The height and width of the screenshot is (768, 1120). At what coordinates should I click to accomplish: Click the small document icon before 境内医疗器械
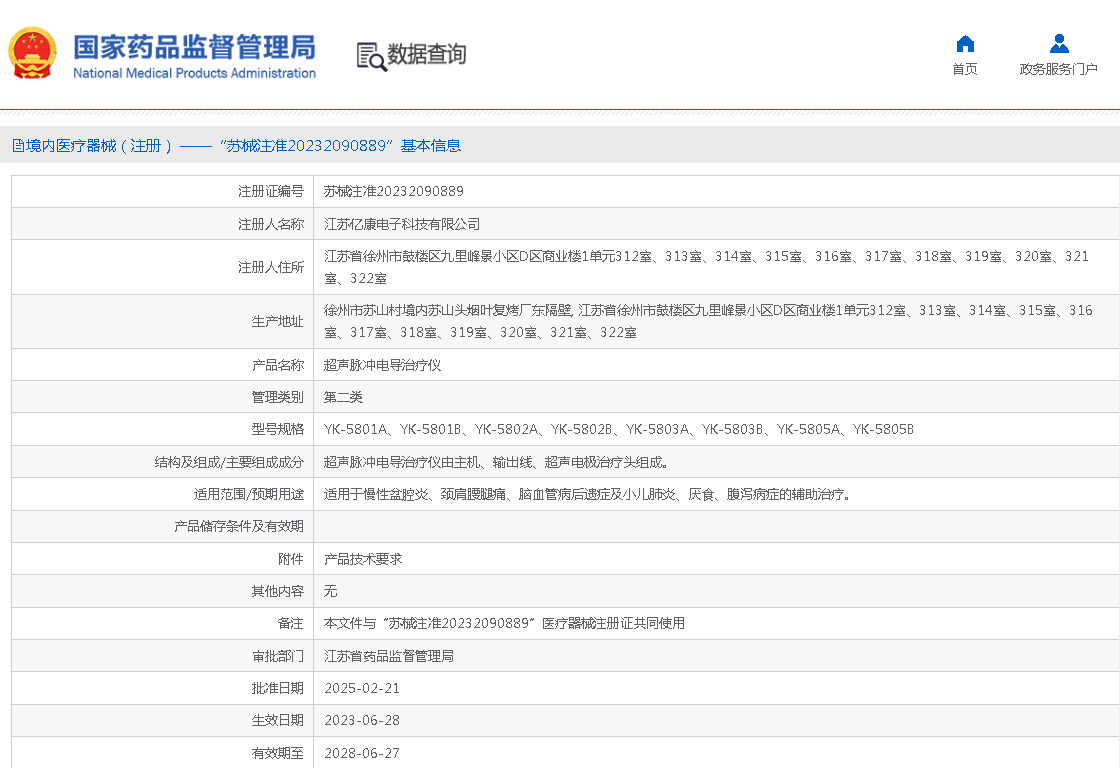[x=18, y=146]
